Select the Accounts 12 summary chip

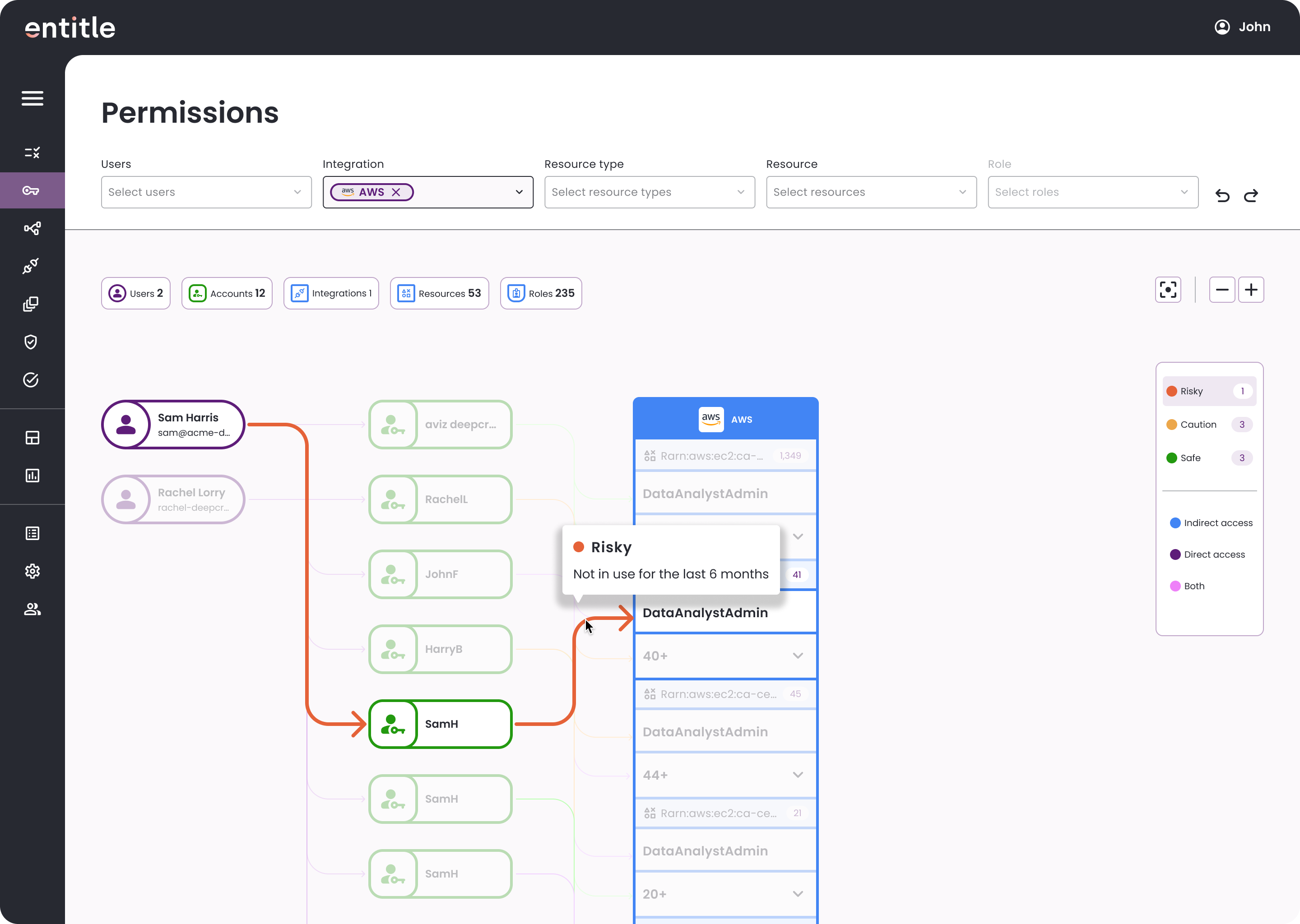(x=227, y=294)
